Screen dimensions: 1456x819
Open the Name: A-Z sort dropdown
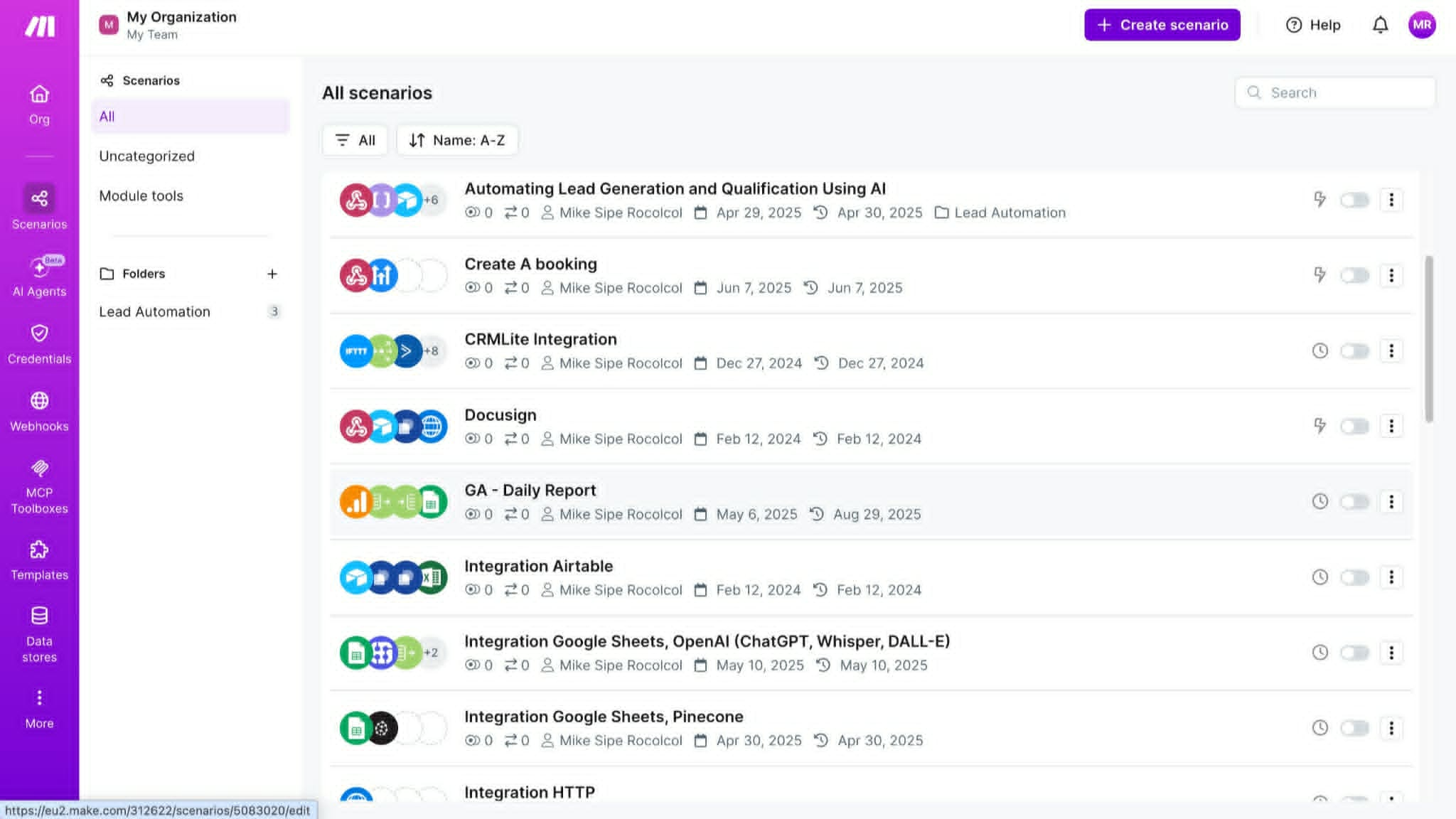[x=457, y=140]
